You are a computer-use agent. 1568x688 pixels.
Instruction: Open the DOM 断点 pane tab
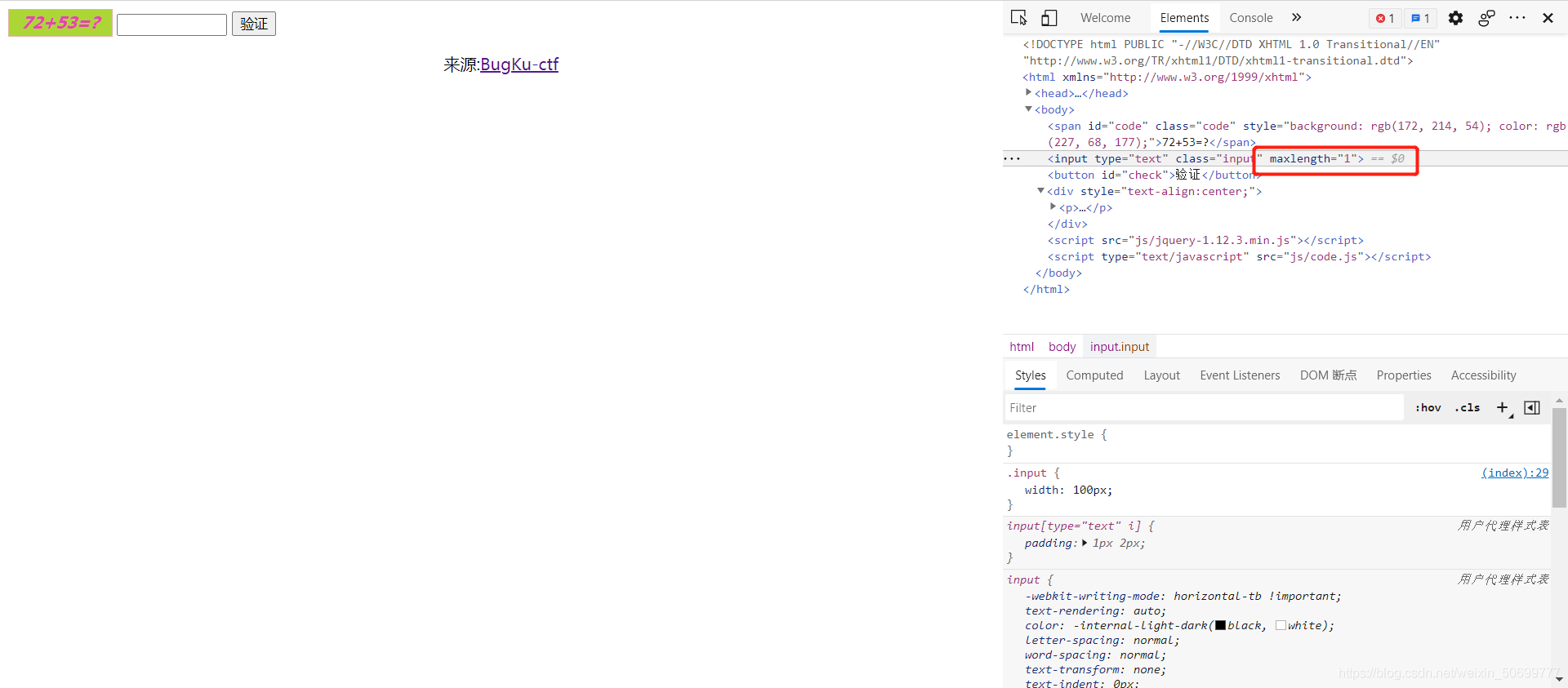click(1328, 375)
